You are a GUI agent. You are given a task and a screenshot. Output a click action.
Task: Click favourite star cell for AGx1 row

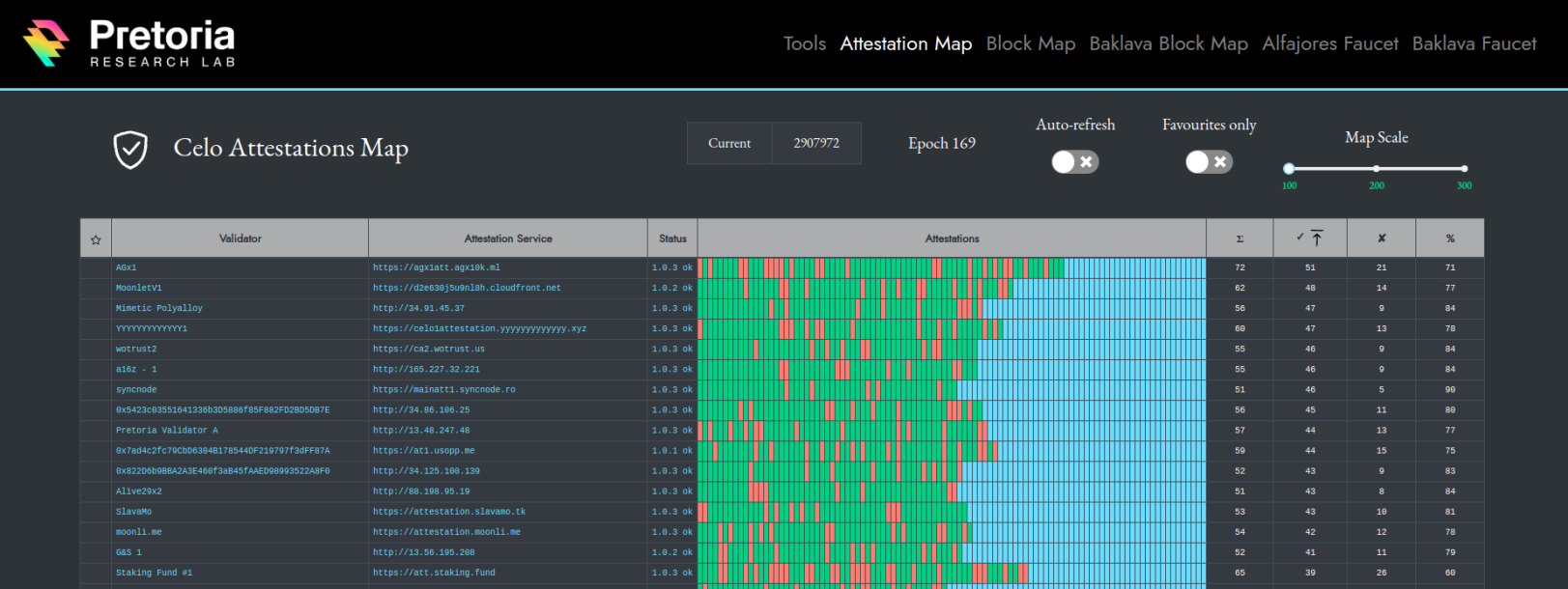tap(96, 267)
